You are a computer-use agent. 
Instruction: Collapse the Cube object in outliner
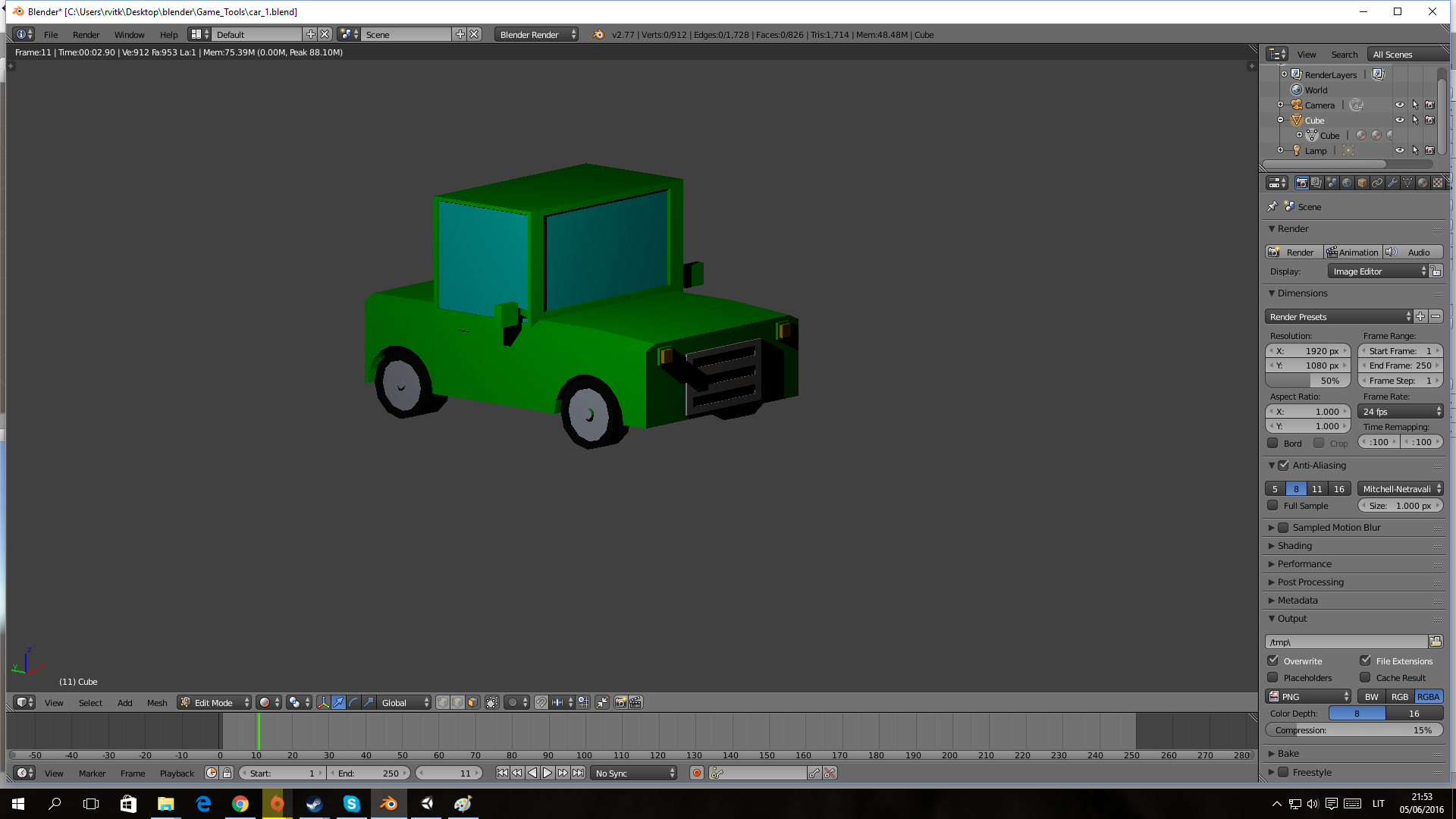(x=1281, y=120)
